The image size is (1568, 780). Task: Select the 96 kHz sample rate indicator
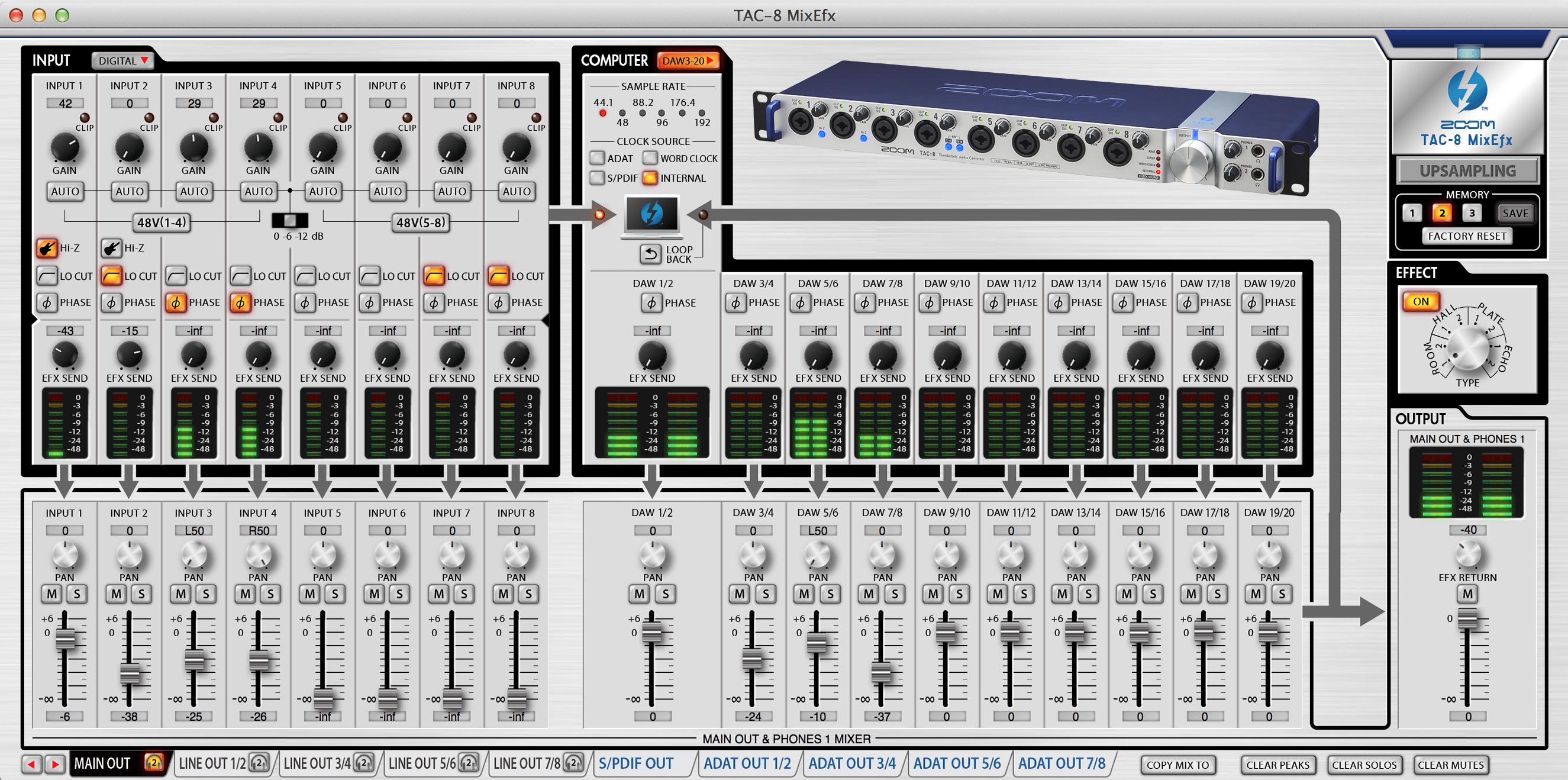pos(662,113)
